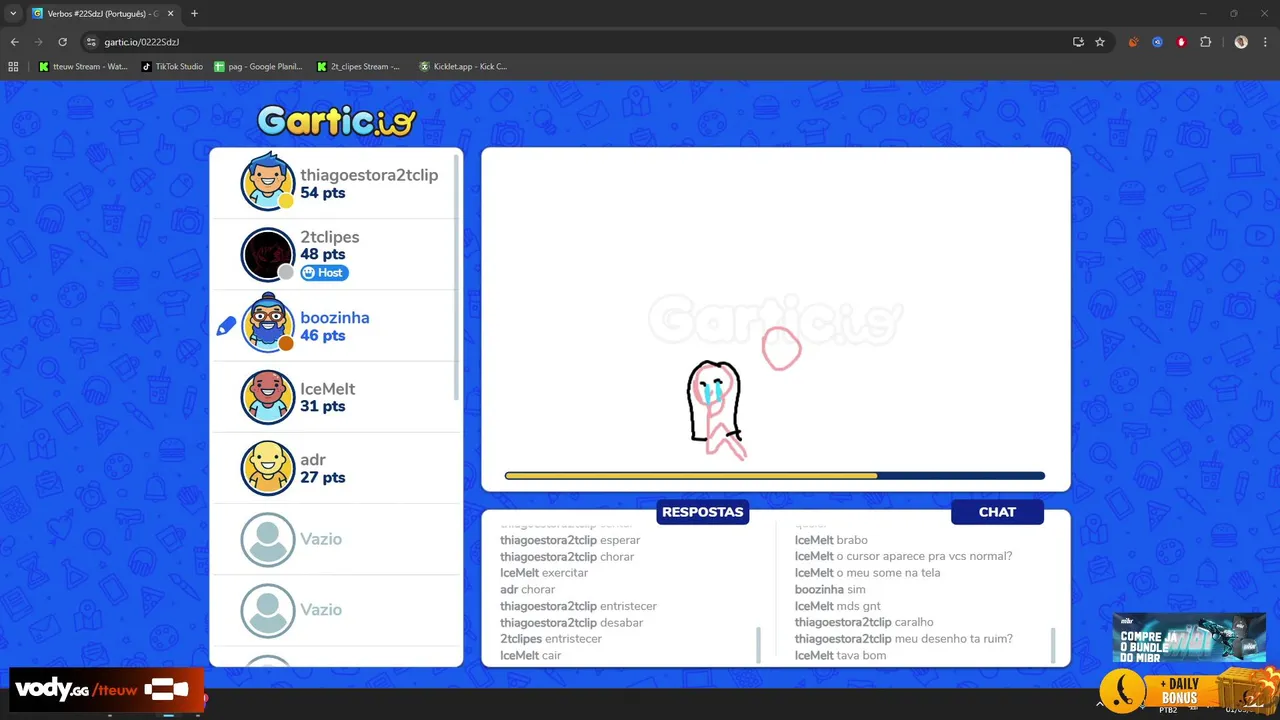This screenshot has height=720, width=1280.
Task: Click the 2tclipes player name
Action: (x=330, y=237)
